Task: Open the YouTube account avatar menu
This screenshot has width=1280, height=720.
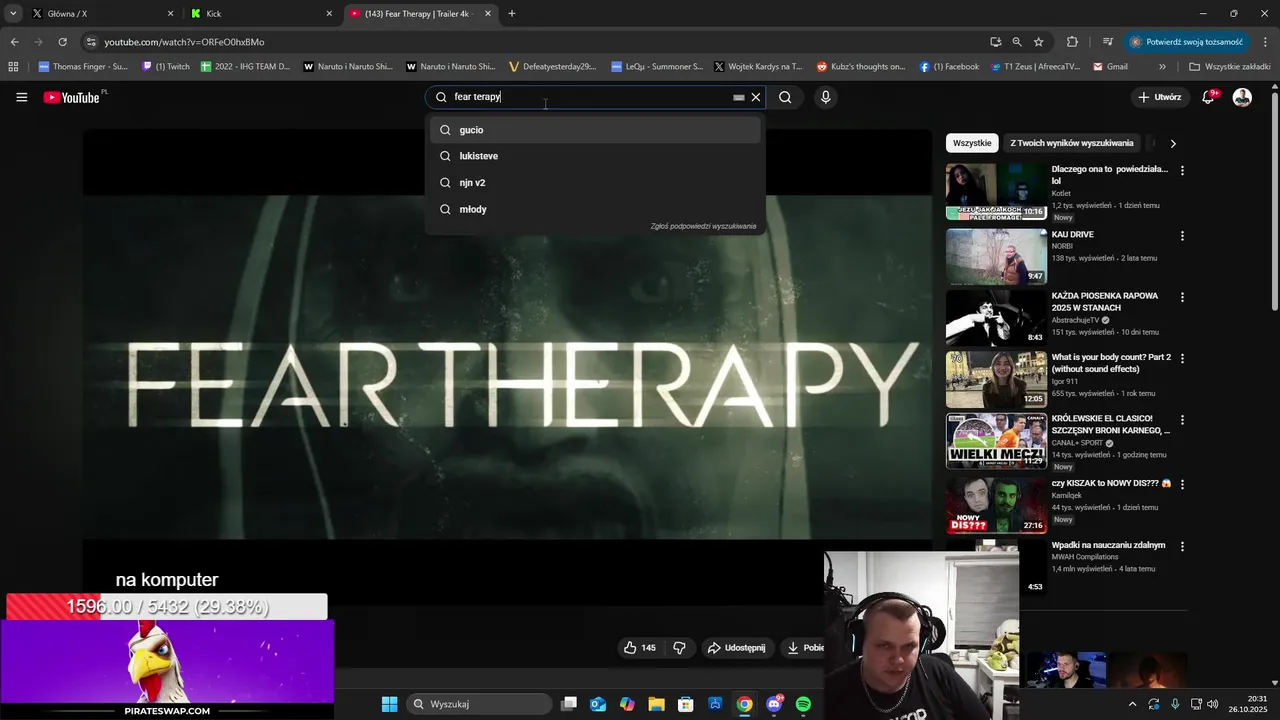Action: tap(1242, 97)
